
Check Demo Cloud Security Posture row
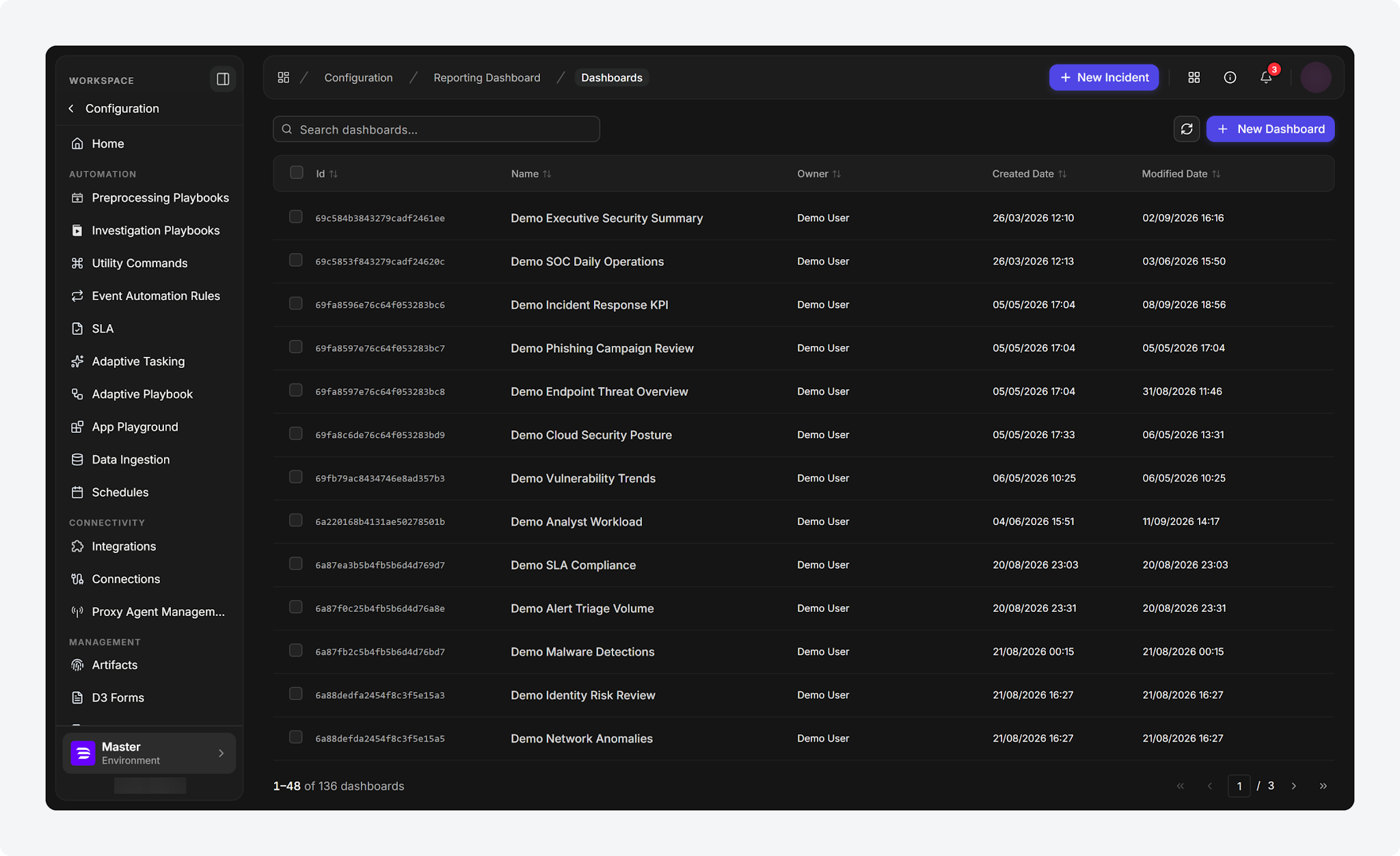[x=295, y=433]
